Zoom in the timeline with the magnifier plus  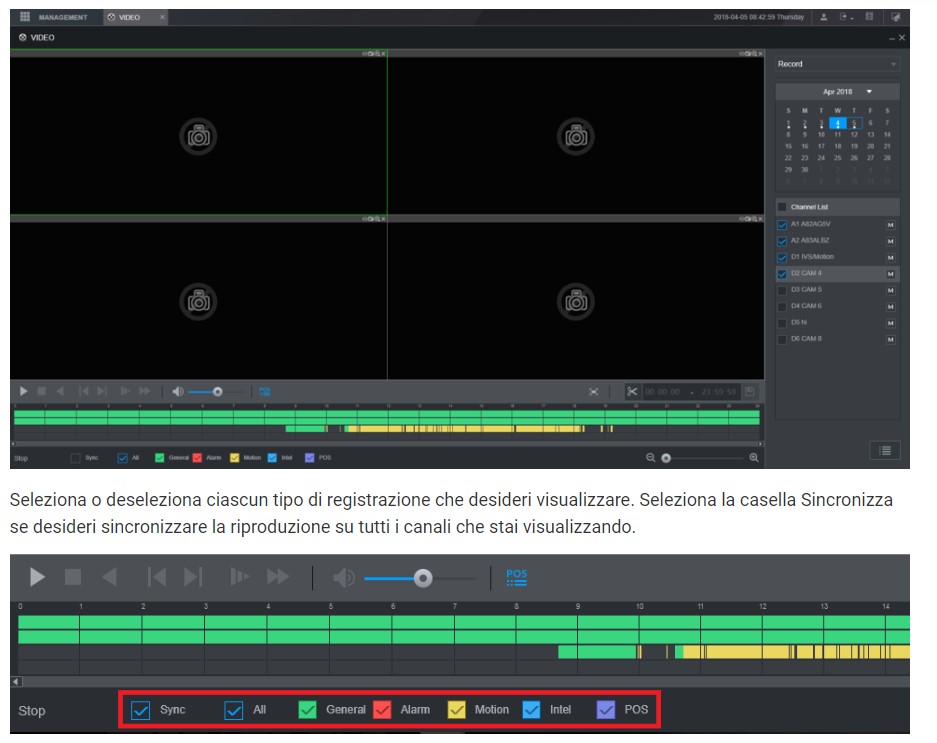(x=754, y=458)
